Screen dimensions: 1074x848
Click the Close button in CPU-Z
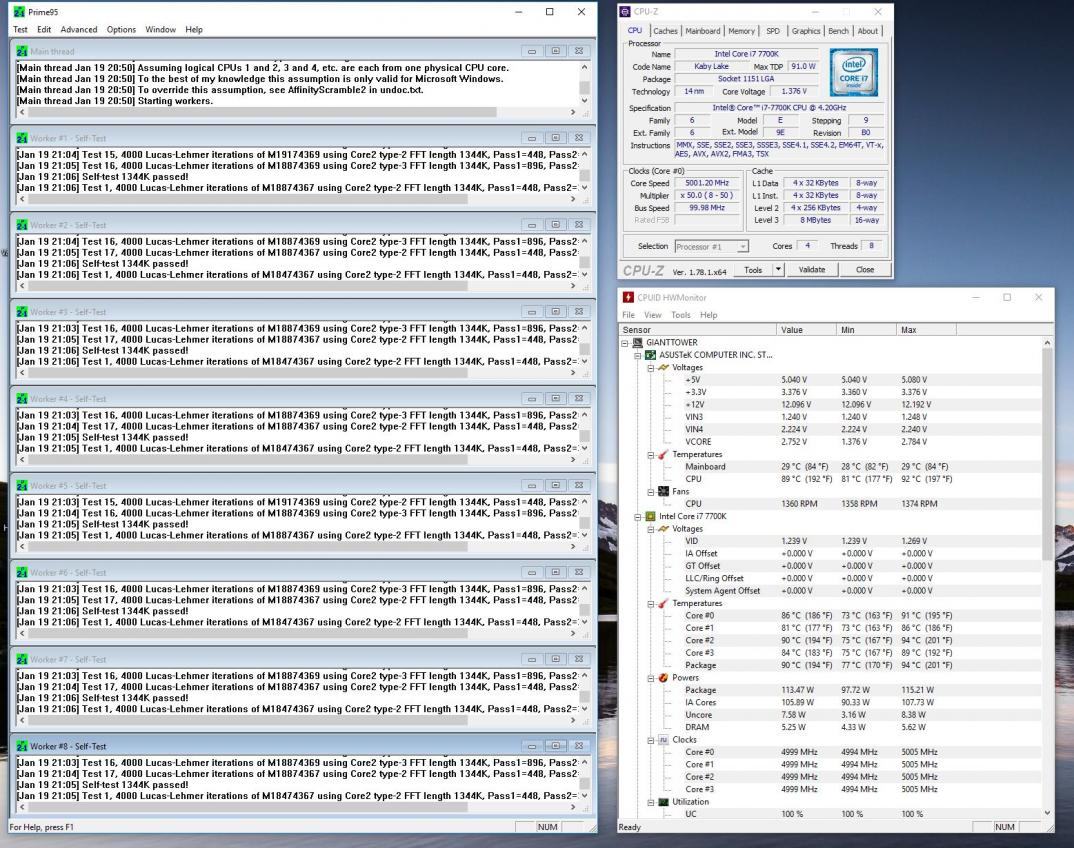coord(864,270)
